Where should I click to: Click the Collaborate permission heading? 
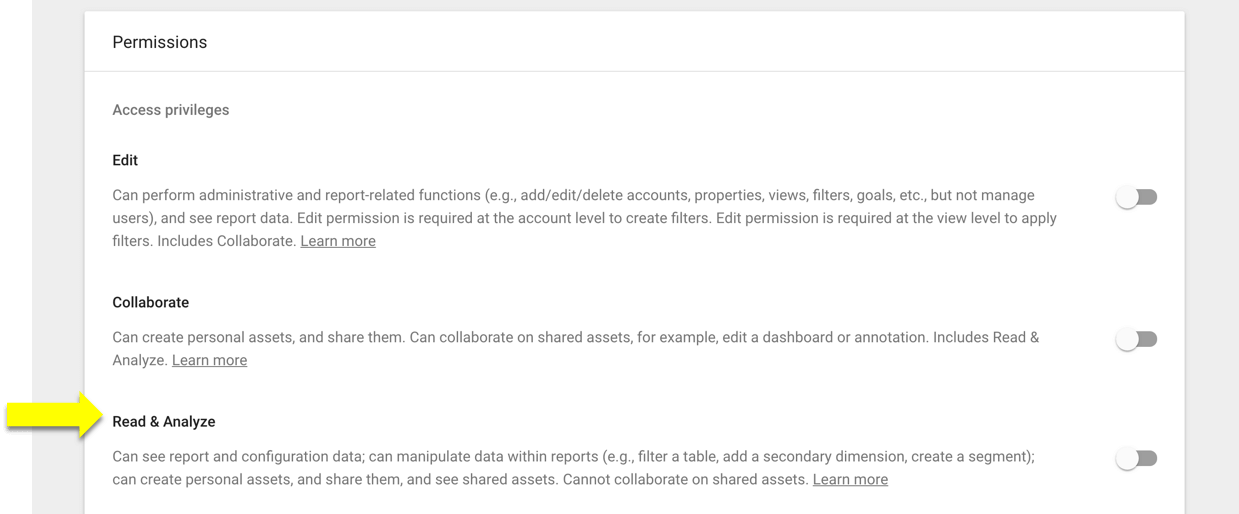(150, 302)
